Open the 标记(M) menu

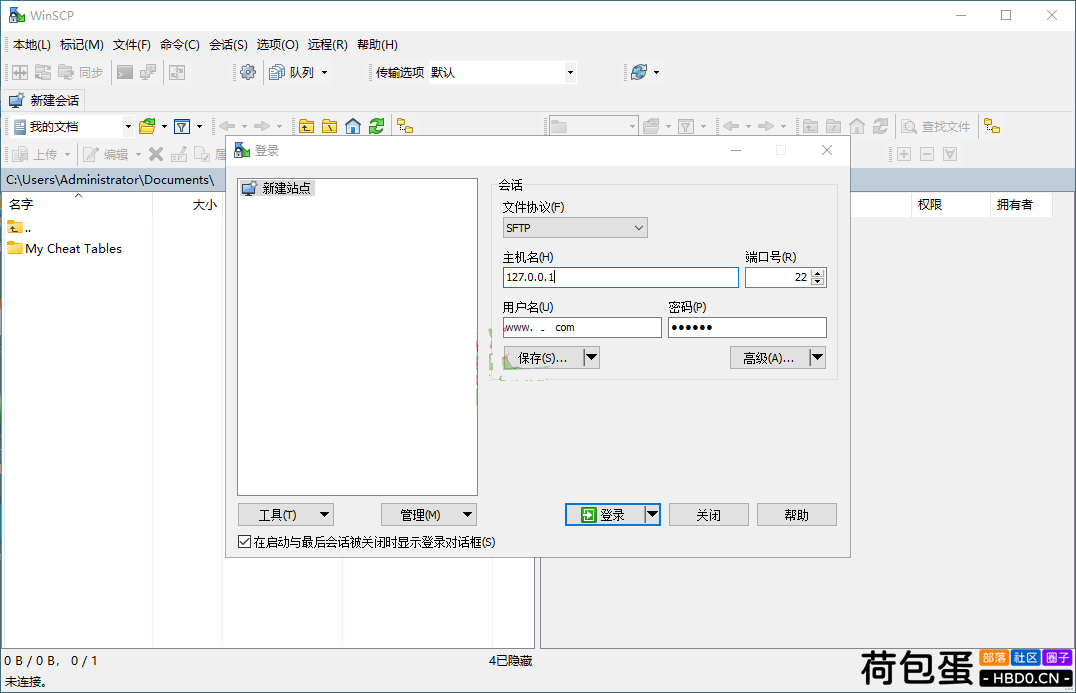click(x=82, y=45)
